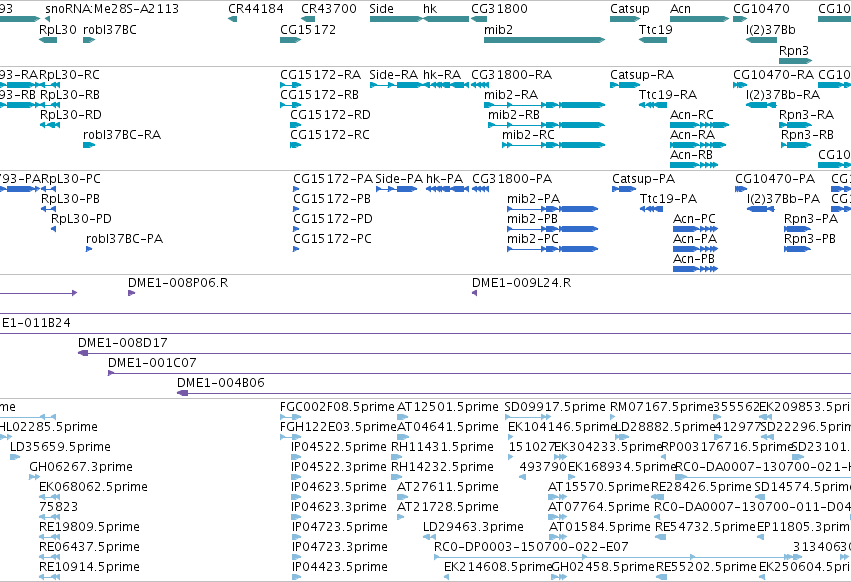Click the Ttc19-RA transcript
Screen dimensions: 851x582
click(x=653, y=105)
